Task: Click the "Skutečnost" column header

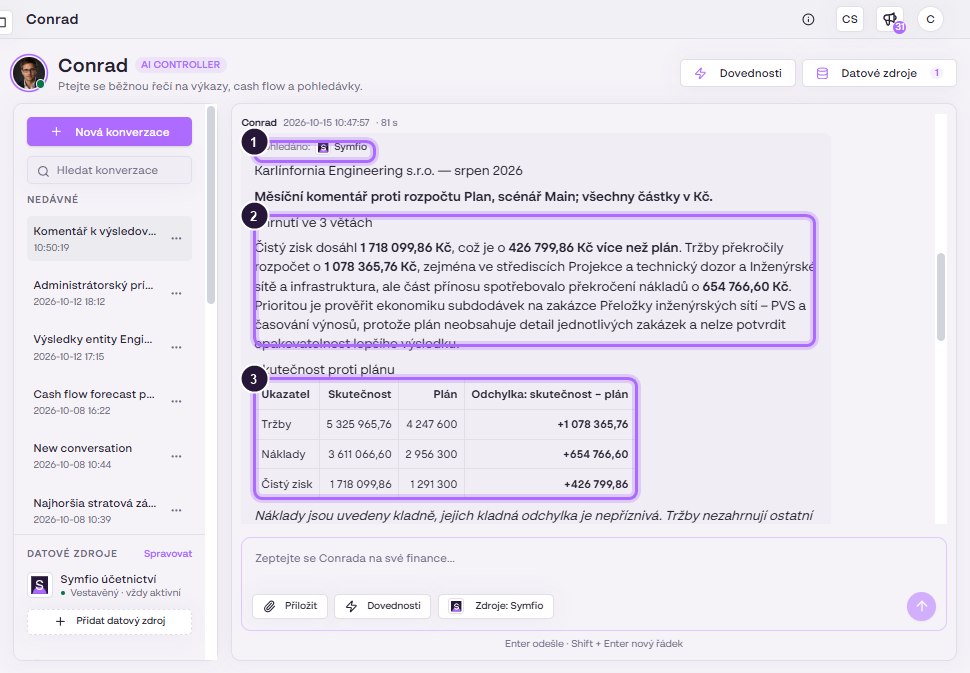Action: click(x=359, y=395)
